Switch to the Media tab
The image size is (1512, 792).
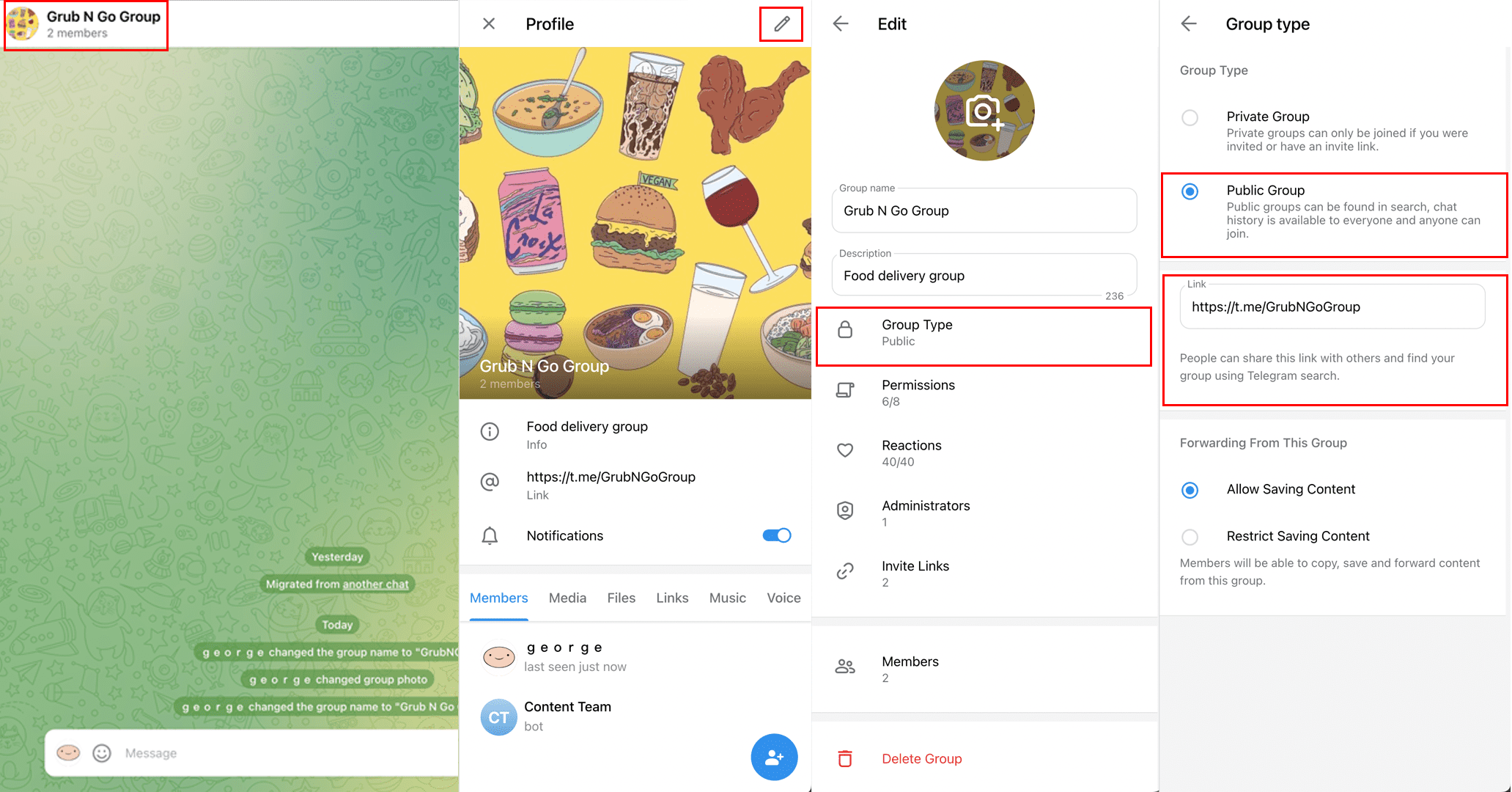click(x=568, y=597)
